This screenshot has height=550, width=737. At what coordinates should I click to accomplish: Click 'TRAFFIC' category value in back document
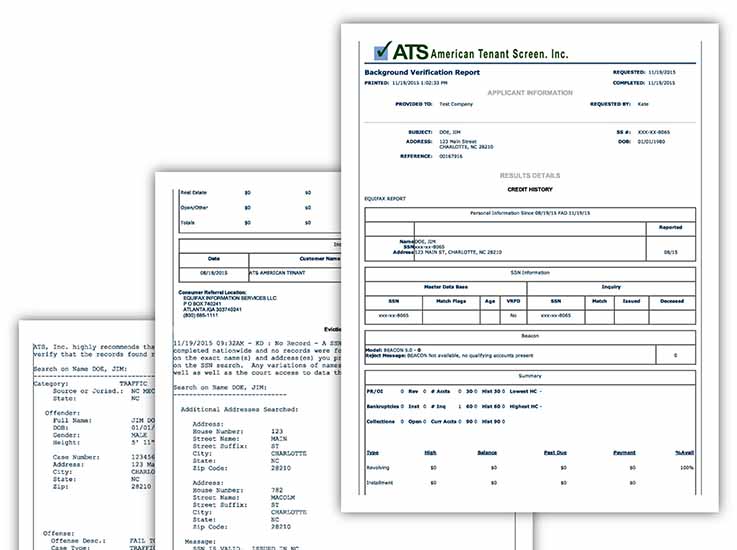pos(133,384)
